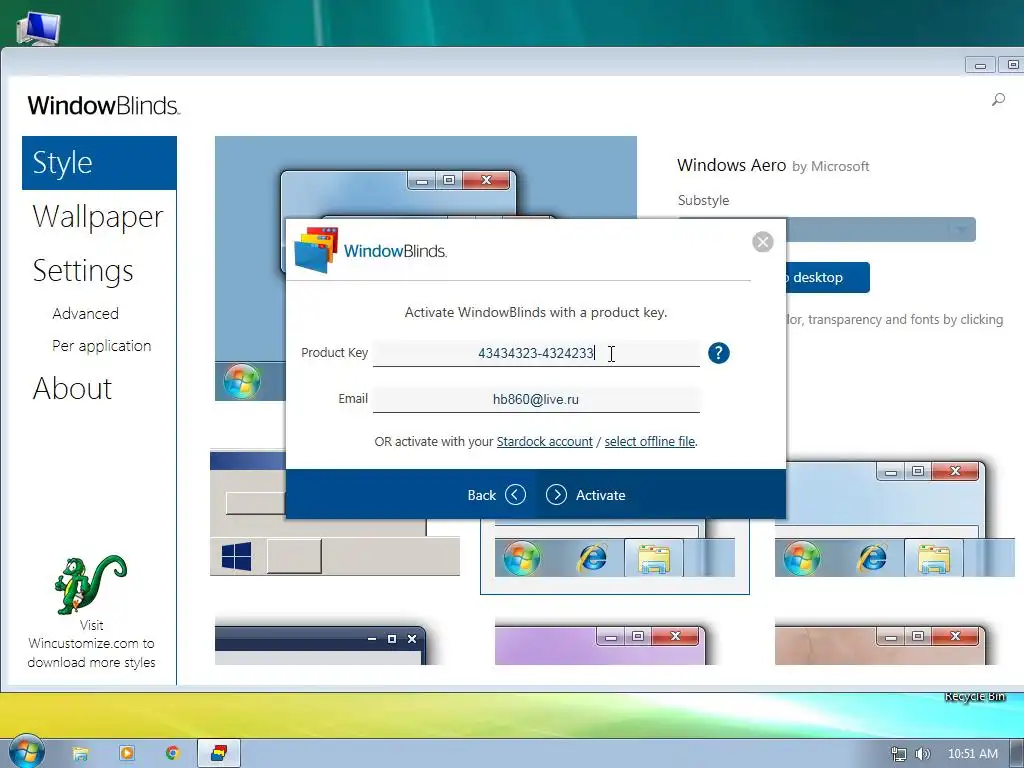The width and height of the screenshot is (1024, 768).
Task: Open the About section
Action: click(72, 388)
